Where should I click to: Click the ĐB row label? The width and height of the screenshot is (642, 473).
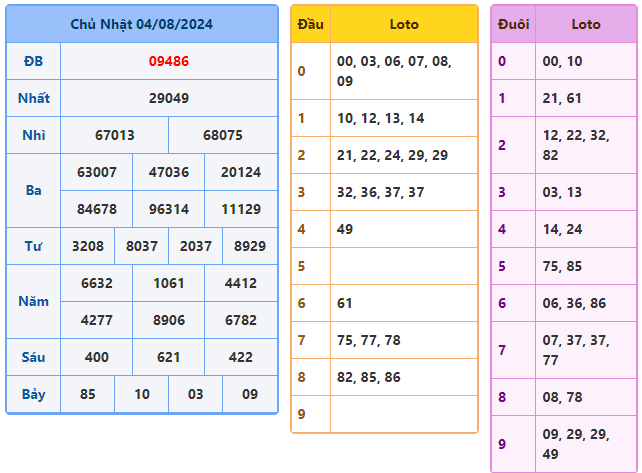33,61
